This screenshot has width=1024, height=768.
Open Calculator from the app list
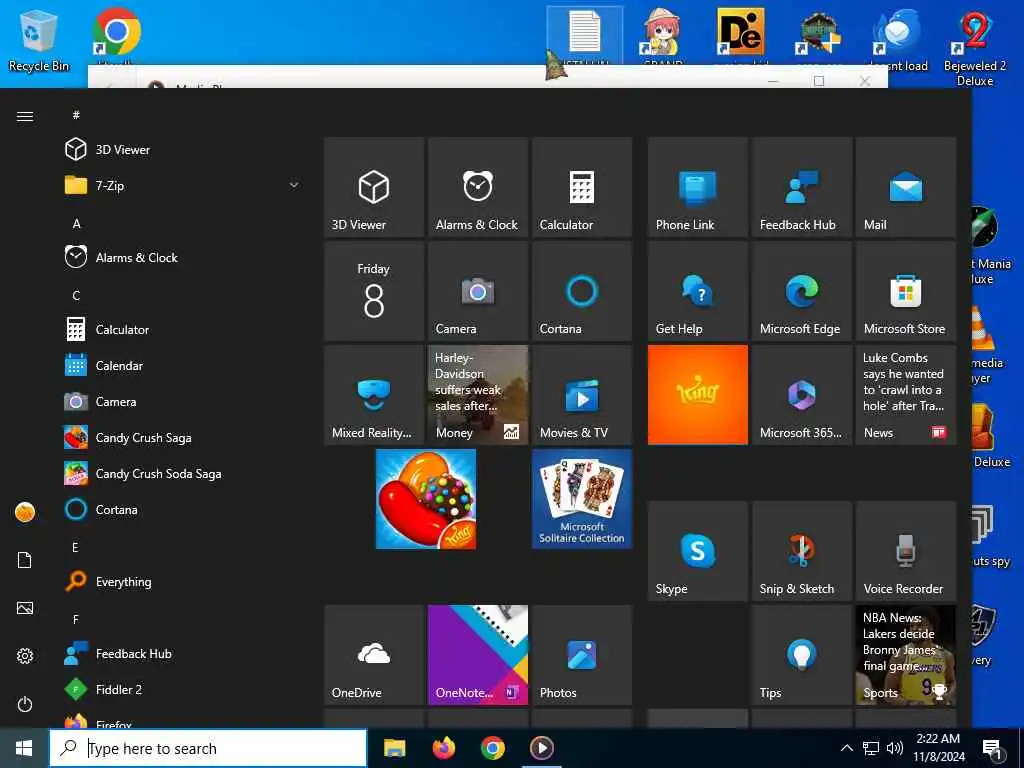183,329
